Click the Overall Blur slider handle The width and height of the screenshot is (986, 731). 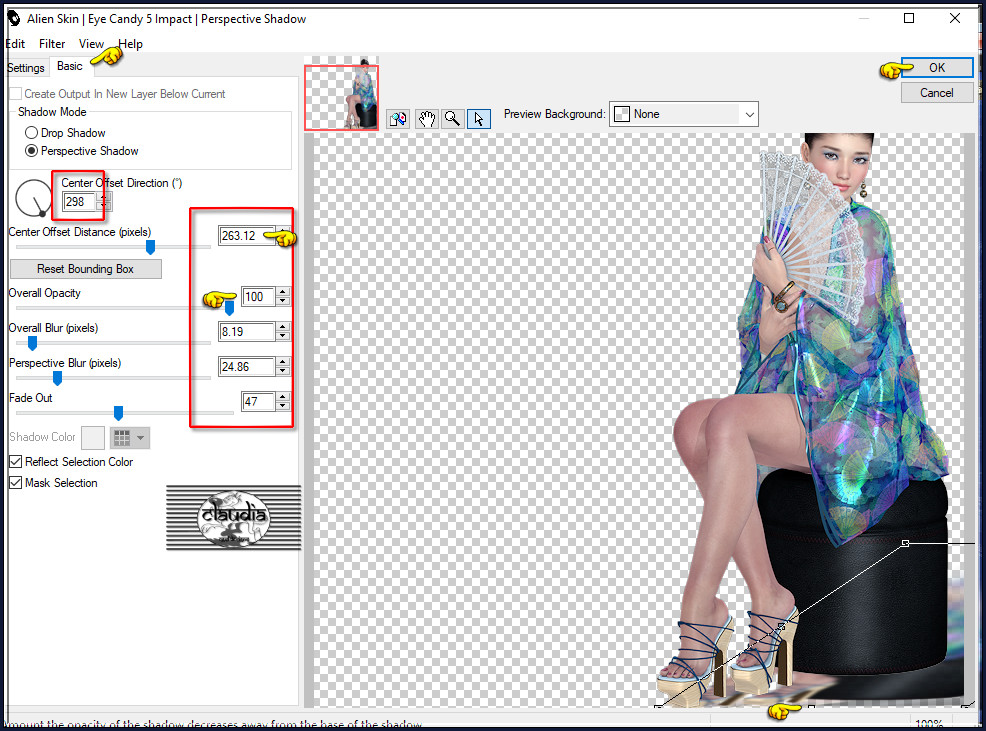32,343
